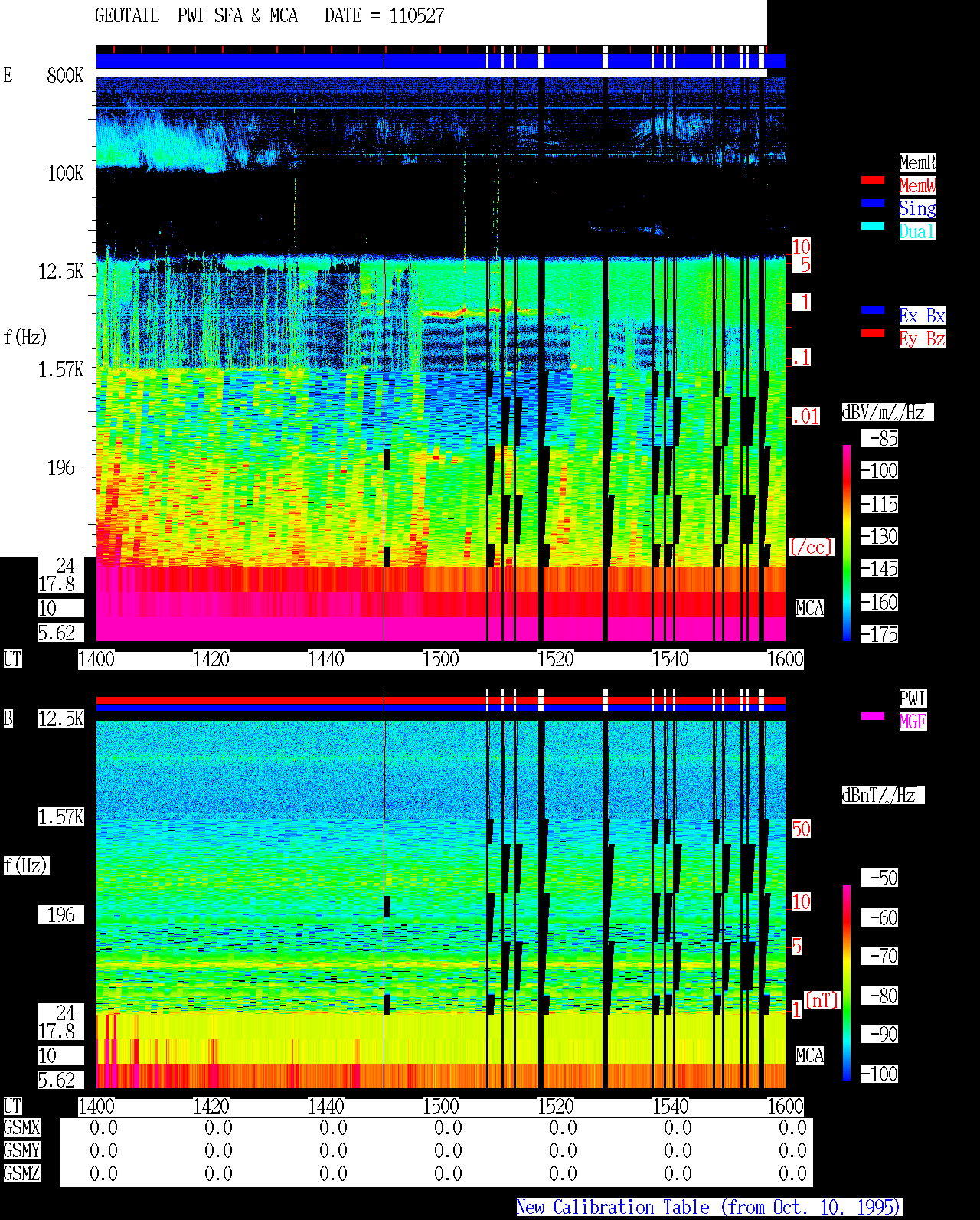Click the -90 color scale value

coord(880,1034)
